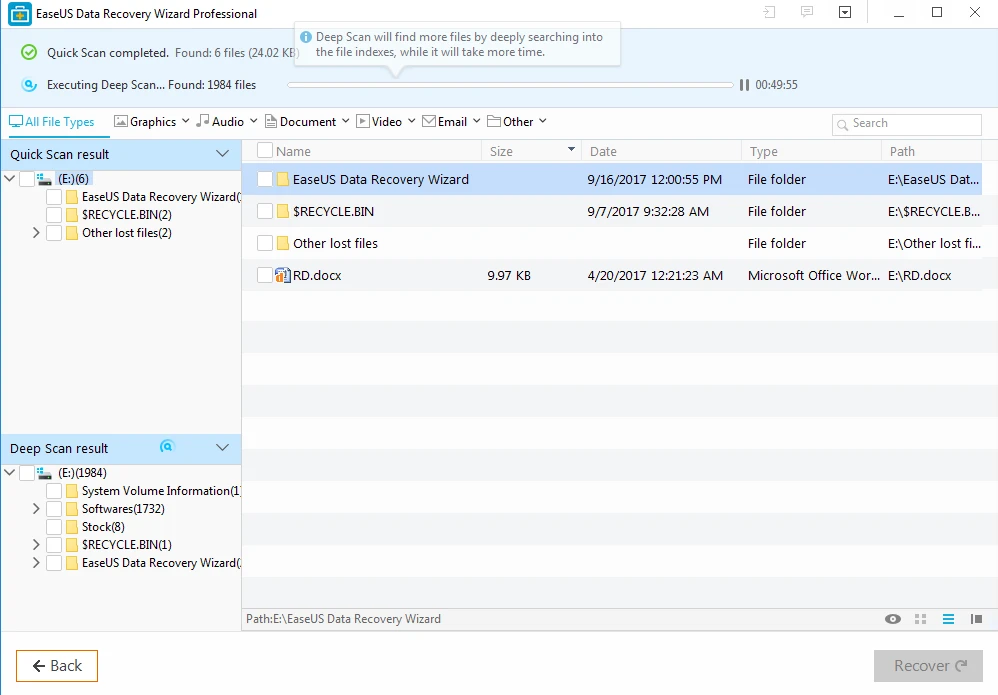Expand the Softwares(1732) tree node

tap(36, 509)
